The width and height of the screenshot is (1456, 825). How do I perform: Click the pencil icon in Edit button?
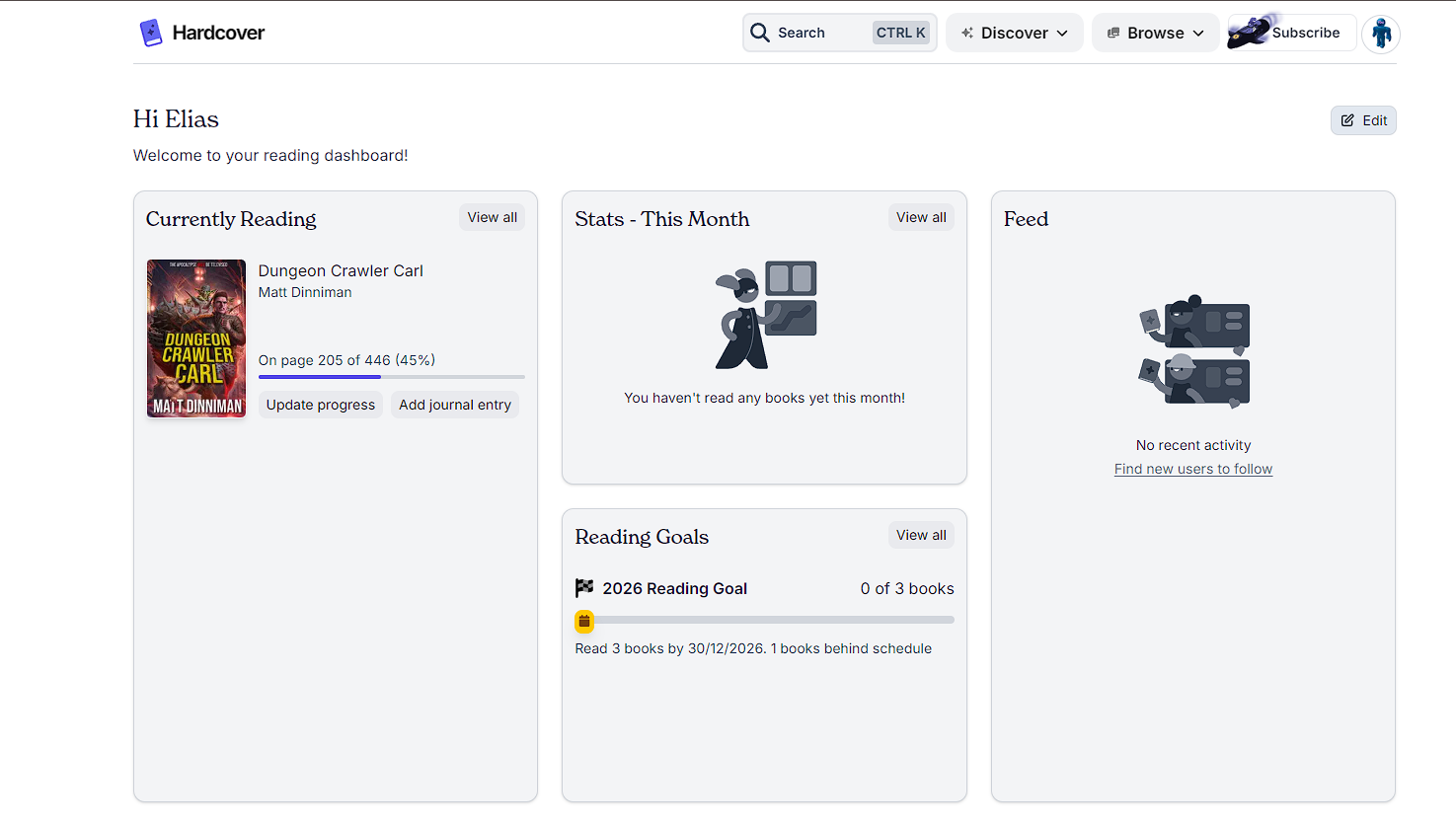[1347, 120]
